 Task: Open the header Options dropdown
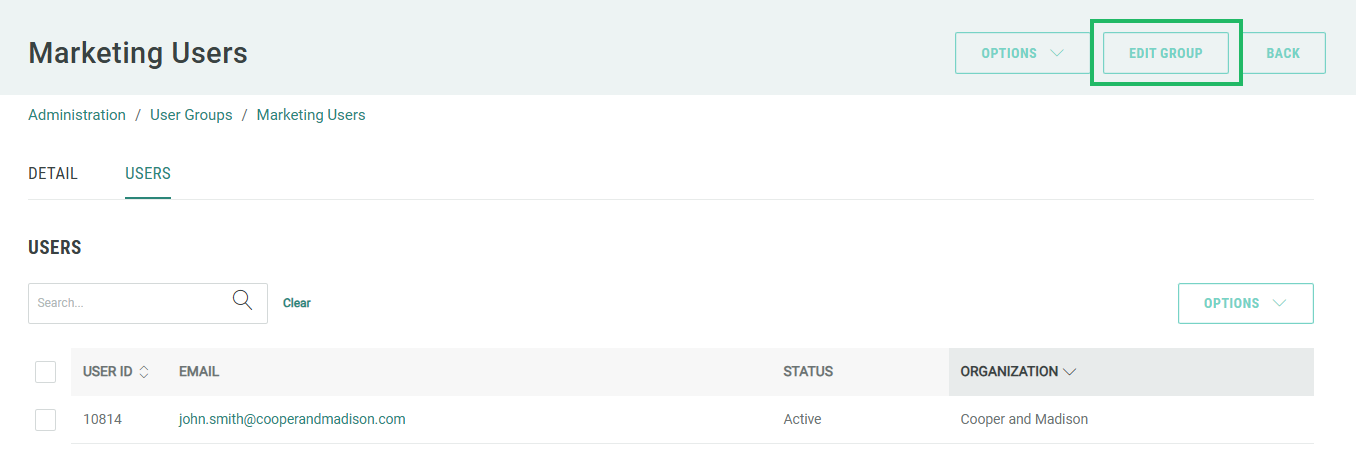pos(1022,53)
